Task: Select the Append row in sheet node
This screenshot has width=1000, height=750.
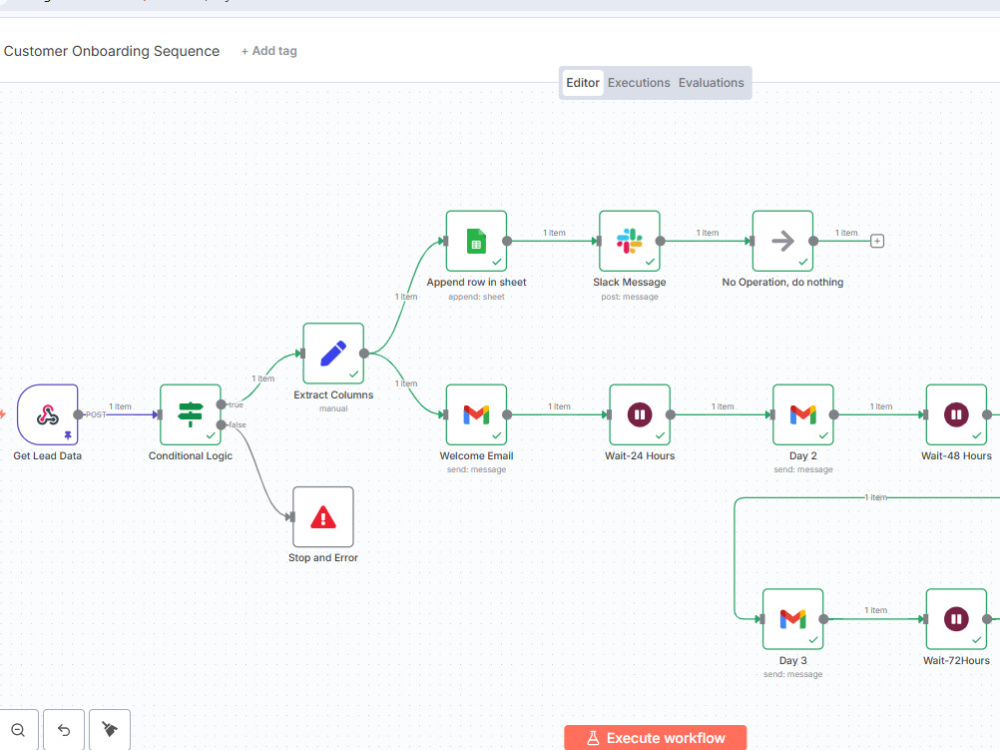Action: pos(476,241)
